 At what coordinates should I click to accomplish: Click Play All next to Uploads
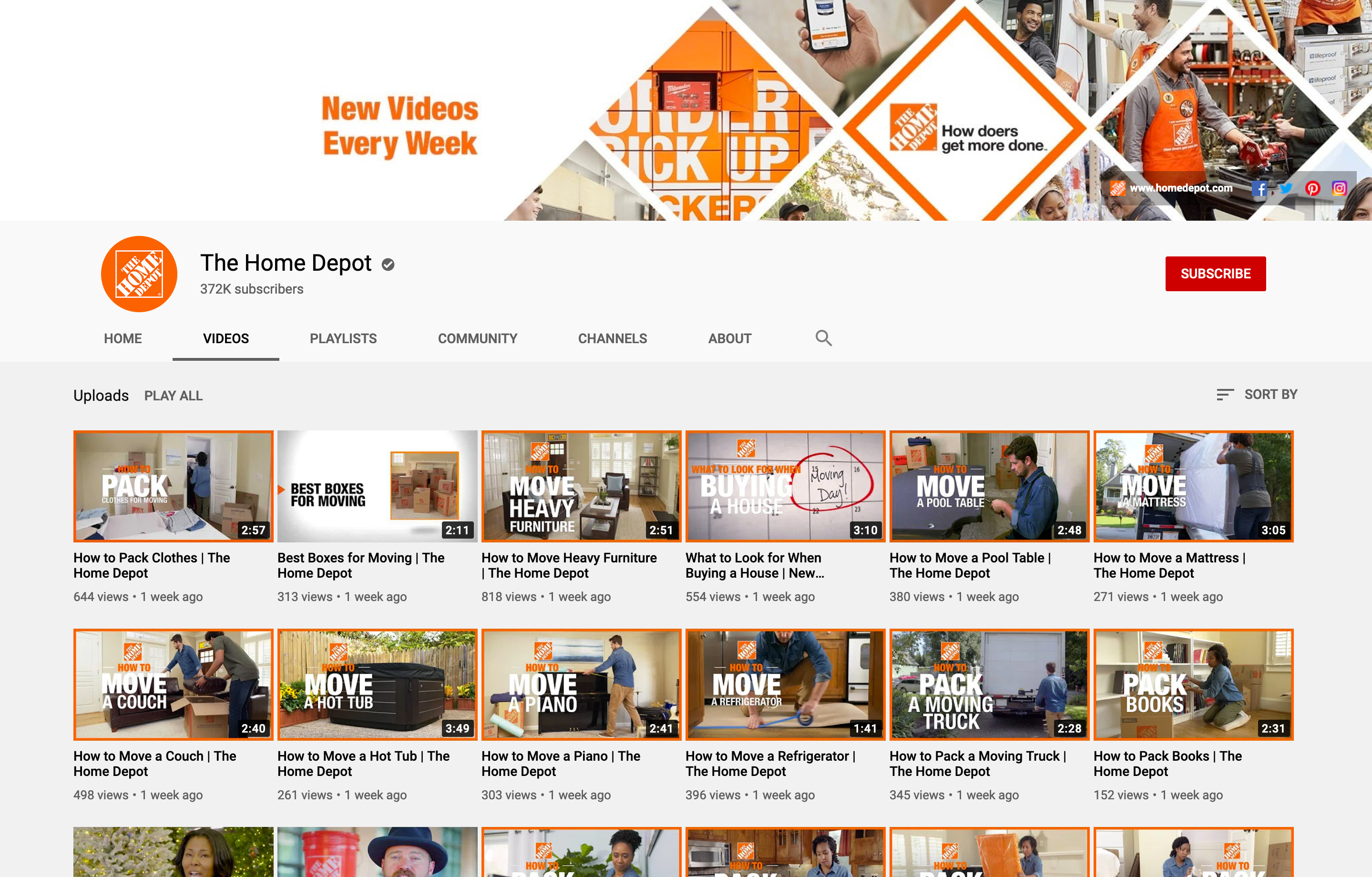point(173,396)
